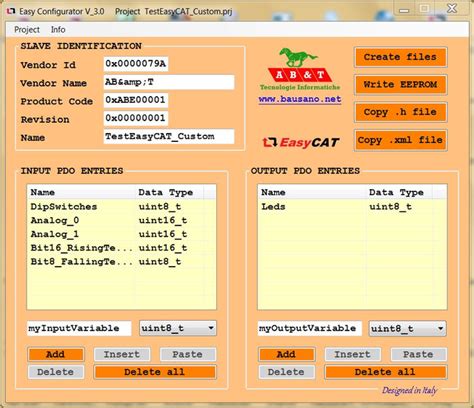Click the Vendor Name input field

click(x=169, y=82)
